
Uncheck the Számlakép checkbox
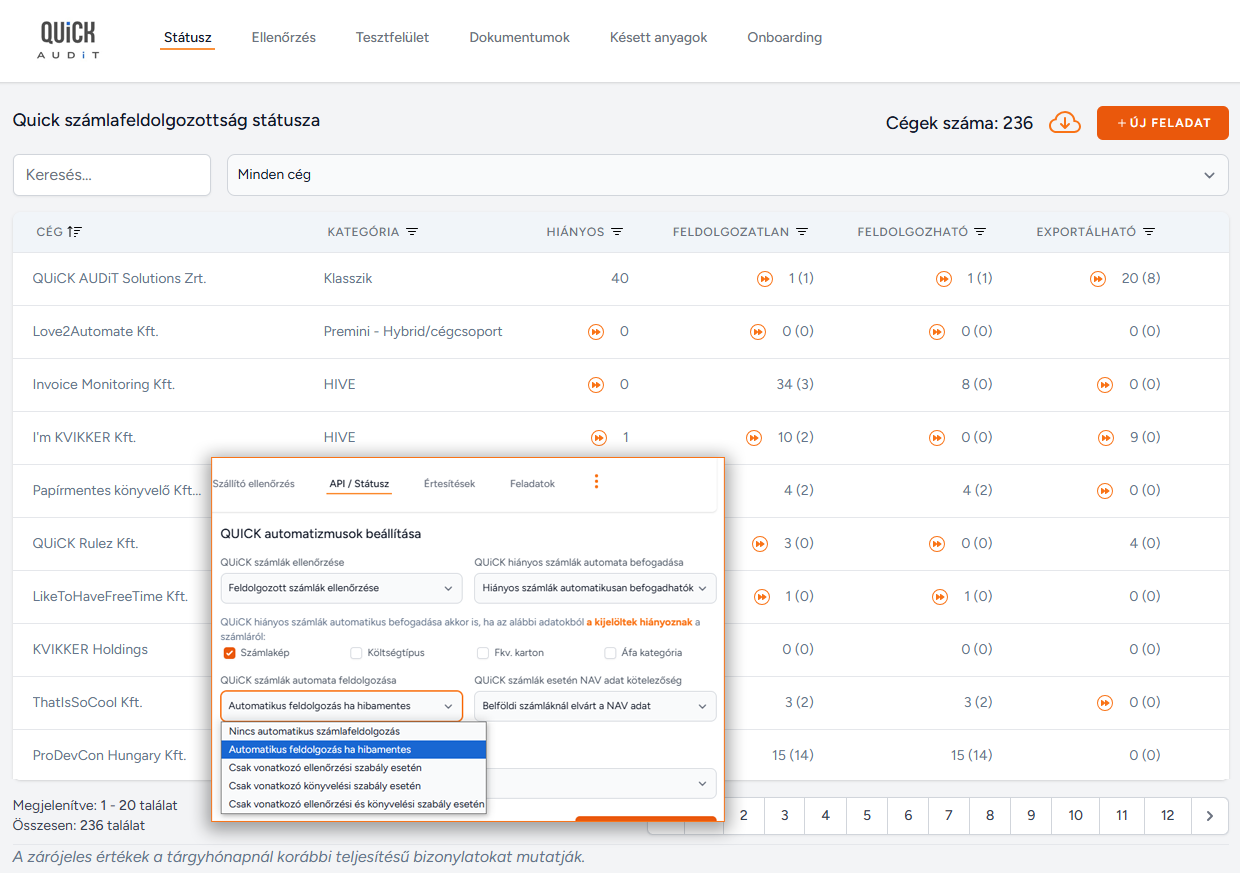pos(230,653)
